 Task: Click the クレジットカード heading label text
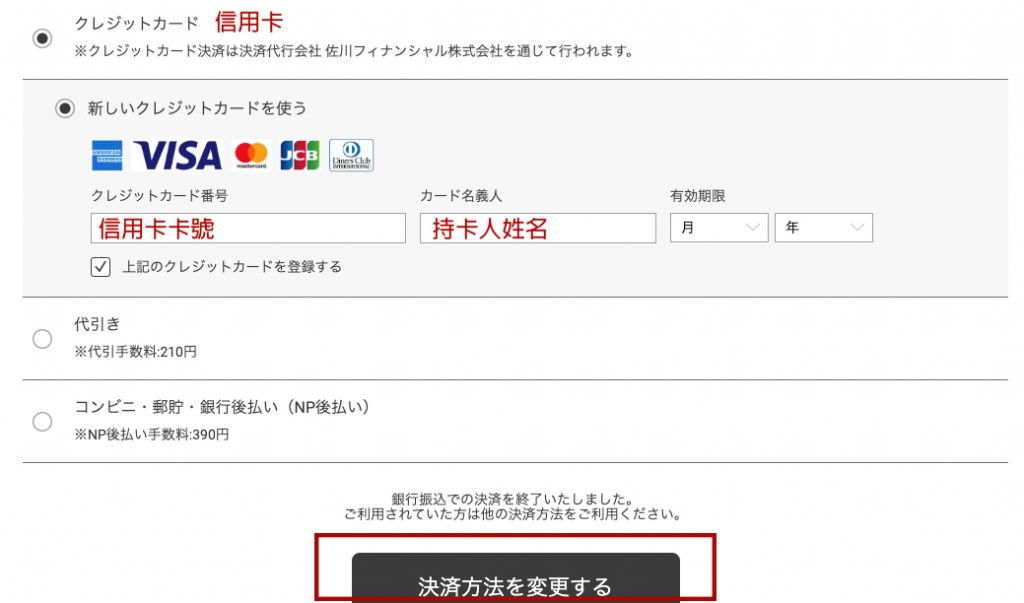click(x=137, y=23)
